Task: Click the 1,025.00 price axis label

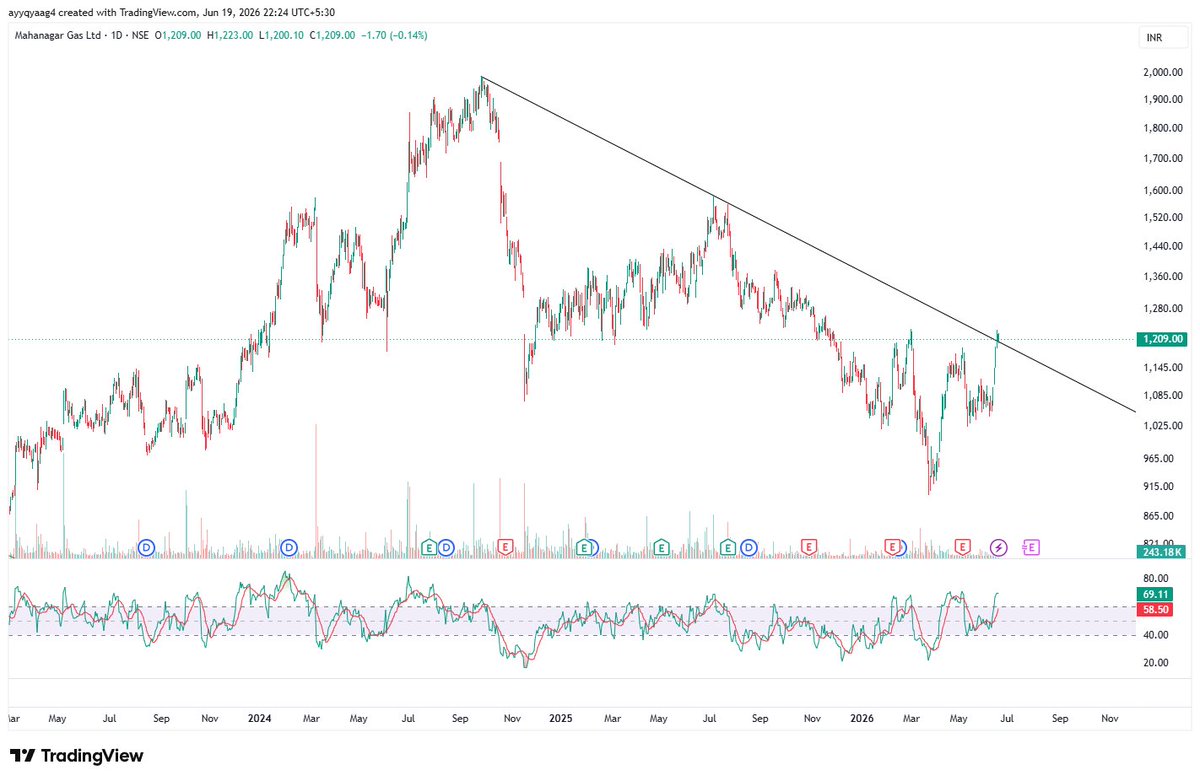Action: (1163, 425)
